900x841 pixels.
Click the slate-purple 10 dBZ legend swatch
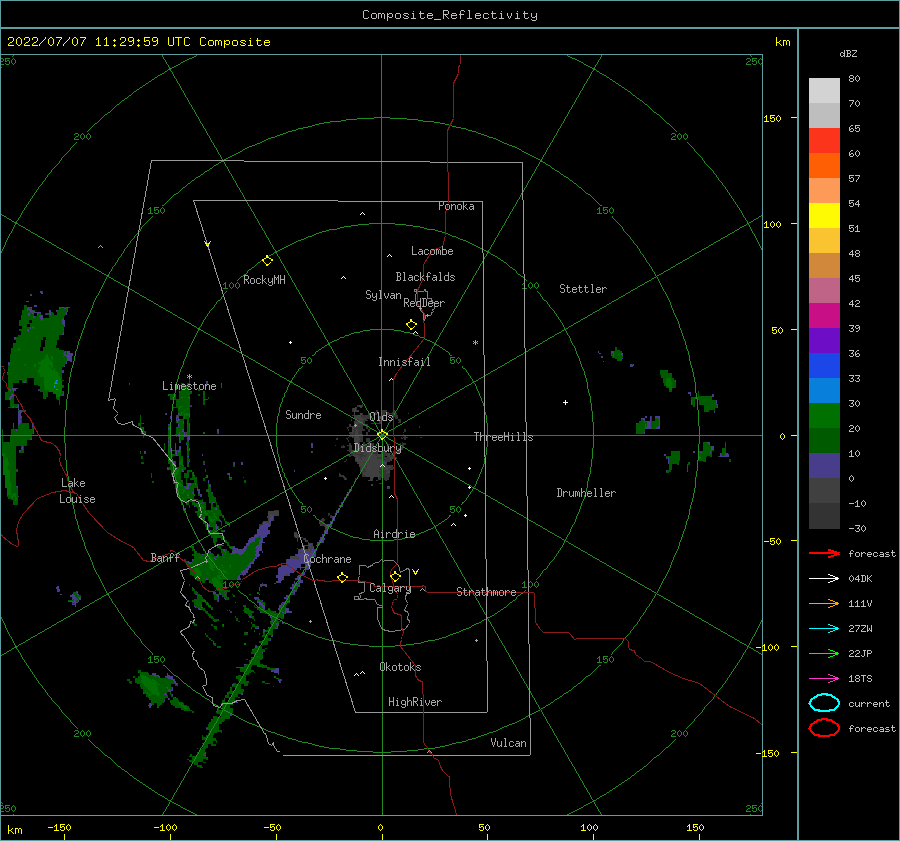coord(824,465)
